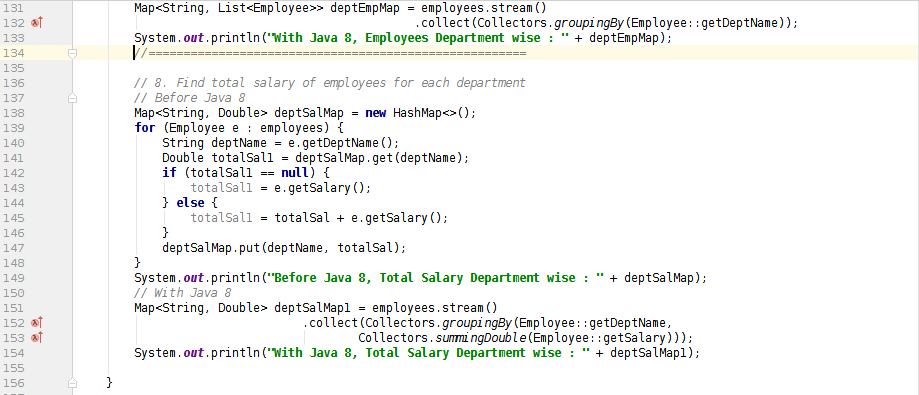Select line number 131 in the gutter
Image resolution: width=919 pixels, height=395 pixels.
point(14,8)
